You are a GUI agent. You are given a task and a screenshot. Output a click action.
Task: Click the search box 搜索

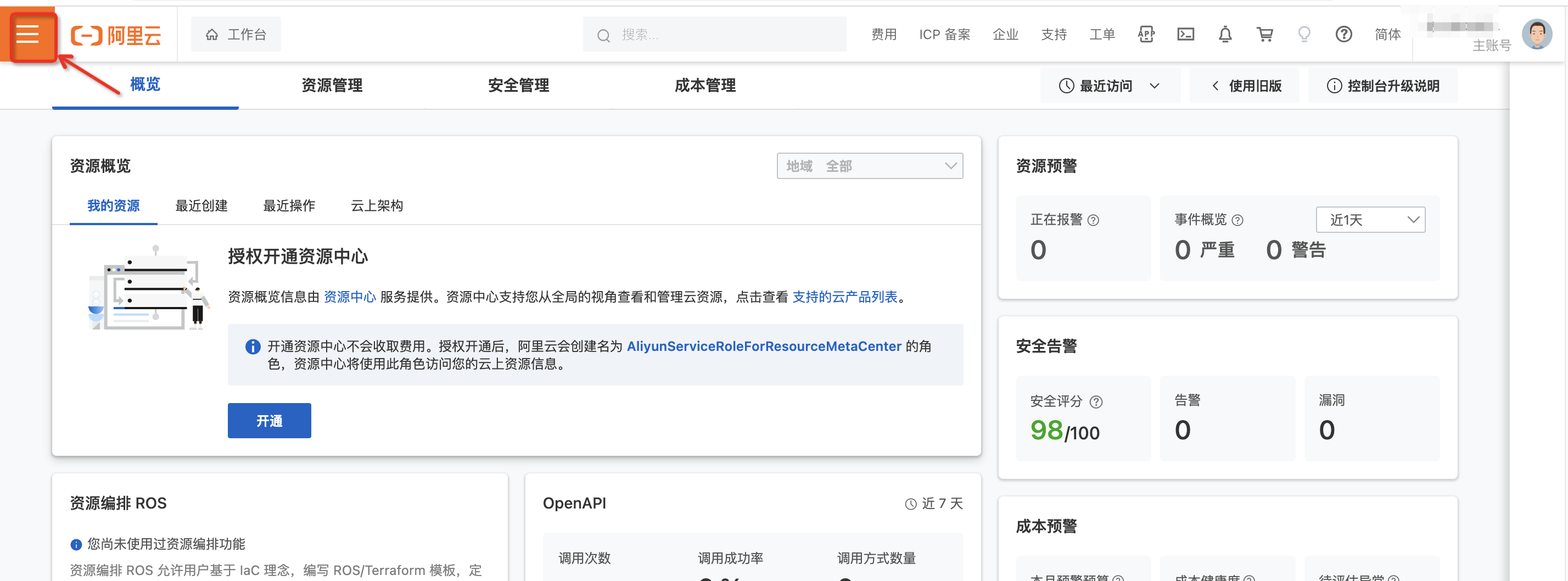click(x=715, y=35)
